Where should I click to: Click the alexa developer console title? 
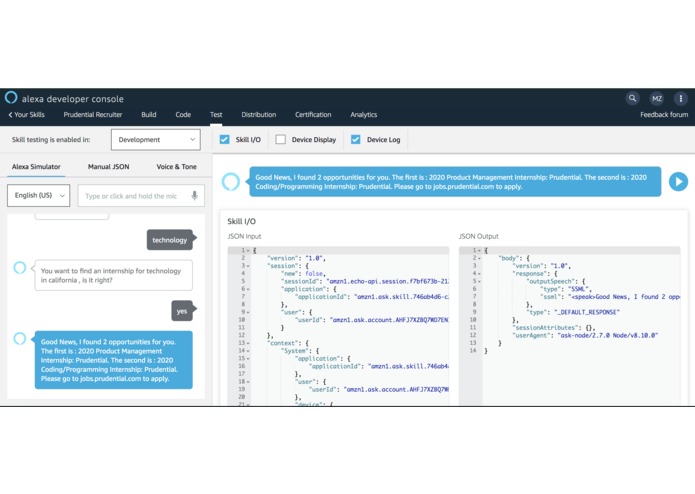(x=73, y=99)
